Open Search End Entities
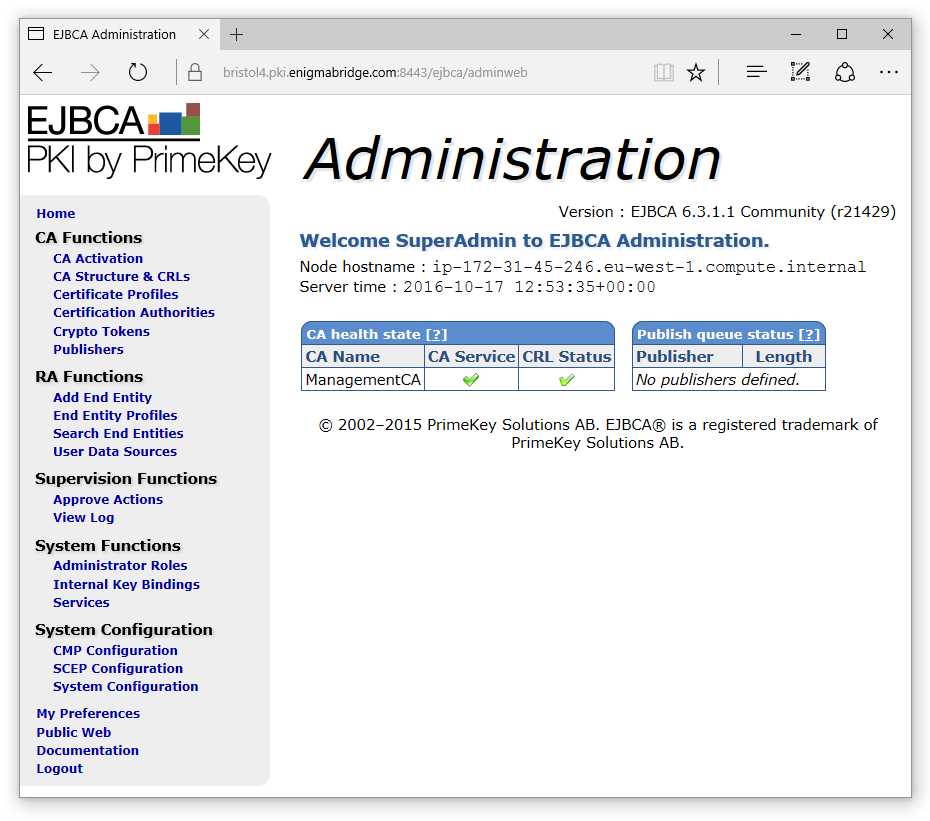Screen dimensions: 930x821 coord(118,434)
